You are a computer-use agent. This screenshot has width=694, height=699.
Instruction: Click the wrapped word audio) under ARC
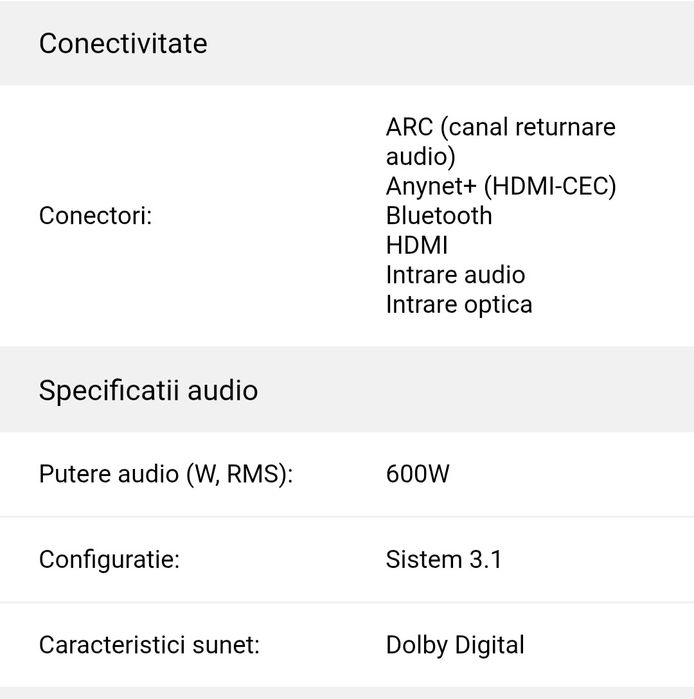[420, 156]
